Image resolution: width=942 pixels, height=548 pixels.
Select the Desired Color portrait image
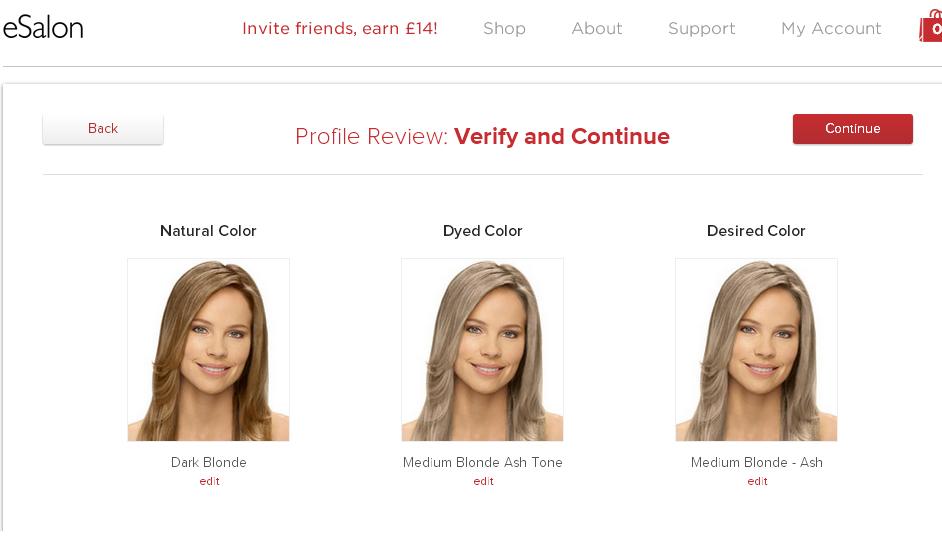756,350
